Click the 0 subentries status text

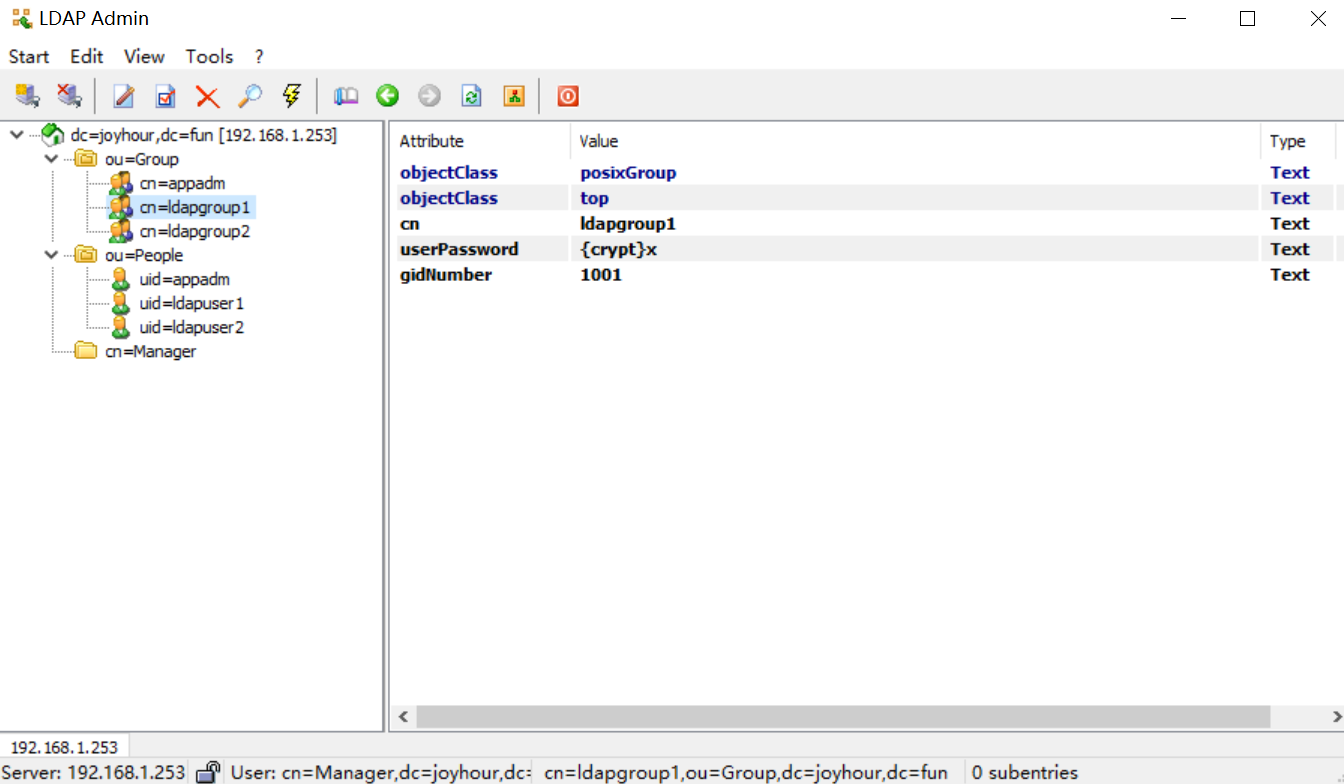(1025, 772)
